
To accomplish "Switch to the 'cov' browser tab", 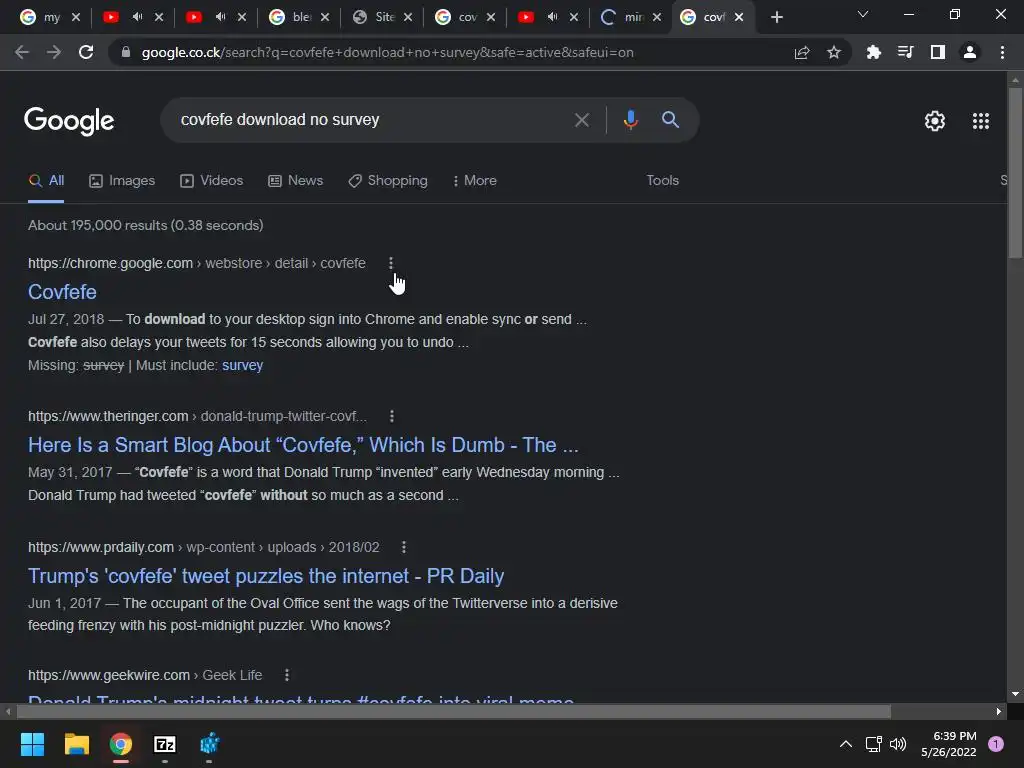I will 456,17.
